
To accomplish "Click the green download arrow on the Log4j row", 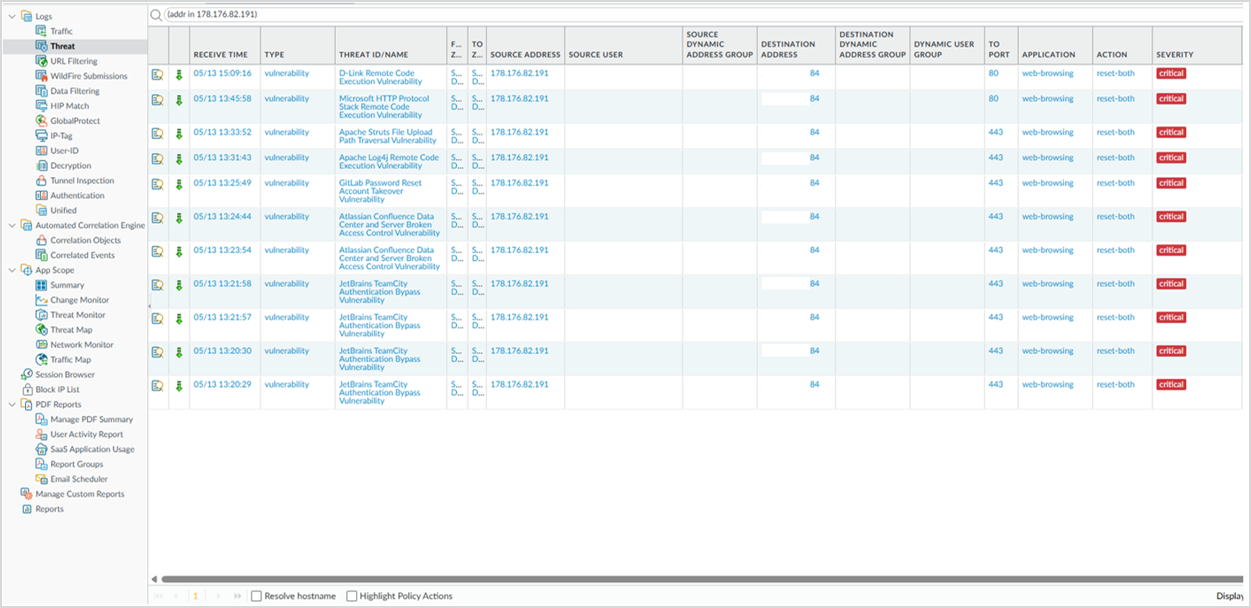I will click(179, 159).
